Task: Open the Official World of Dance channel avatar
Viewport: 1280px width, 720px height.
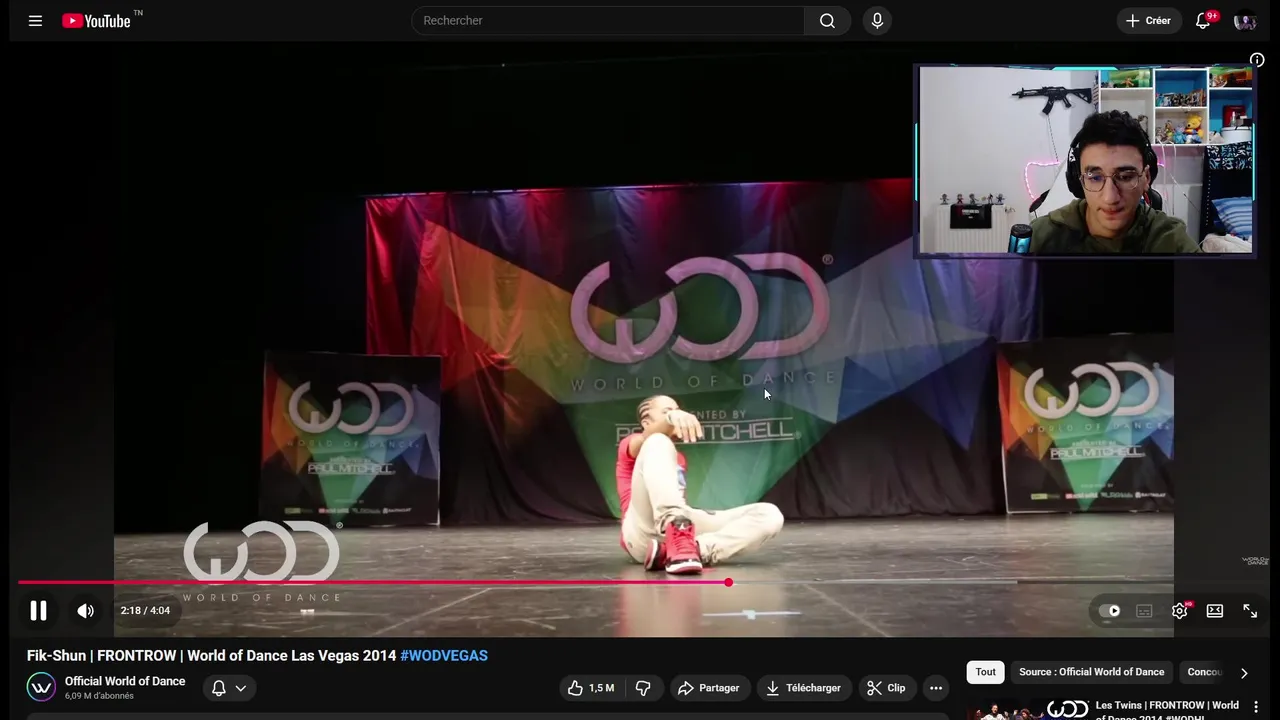Action: pos(41,687)
